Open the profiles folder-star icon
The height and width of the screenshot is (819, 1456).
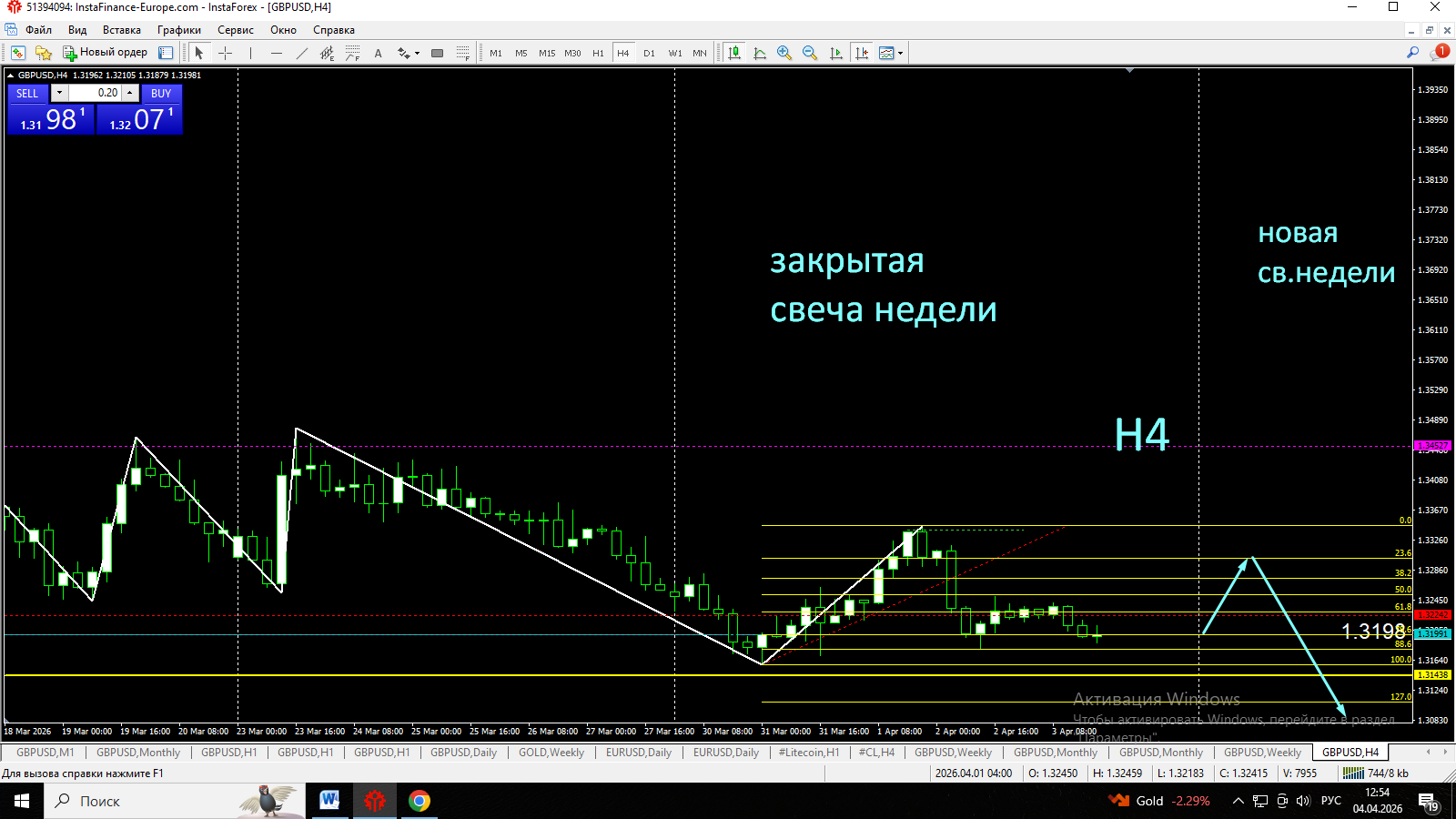click(x=43, y=53)
